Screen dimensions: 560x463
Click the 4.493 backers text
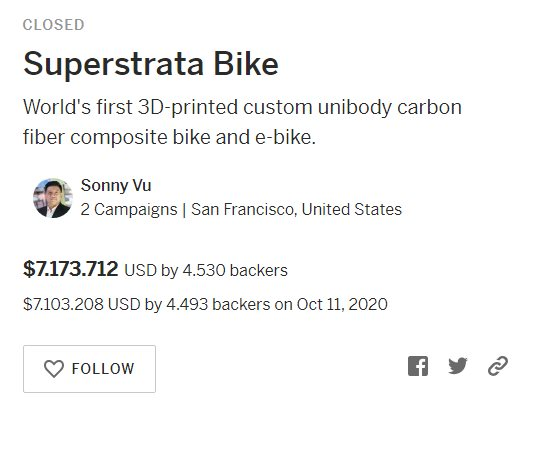[218, 304]
